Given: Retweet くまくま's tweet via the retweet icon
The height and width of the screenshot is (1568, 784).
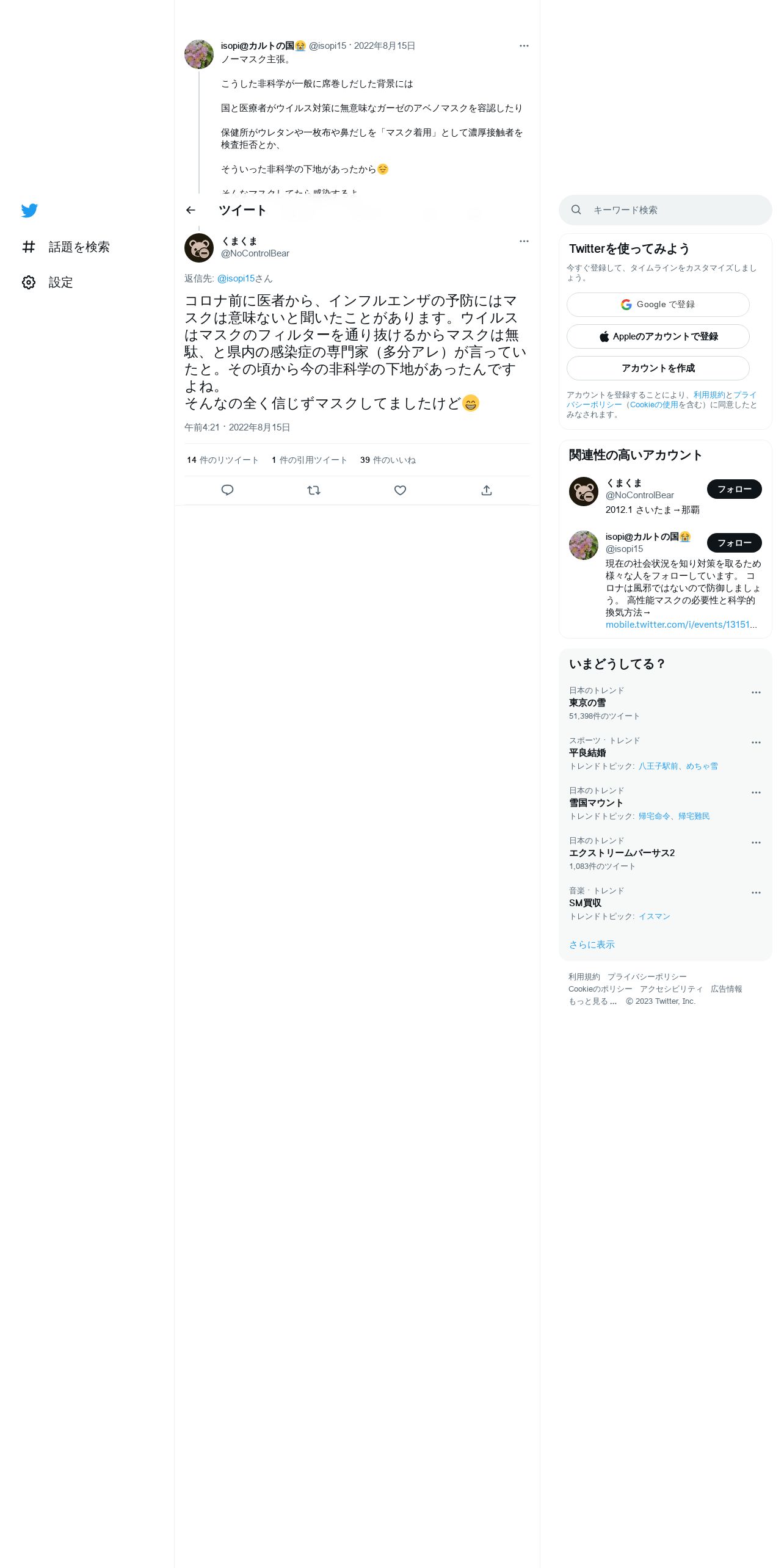Looking at the screenshot, I should [x=314, y=490].
